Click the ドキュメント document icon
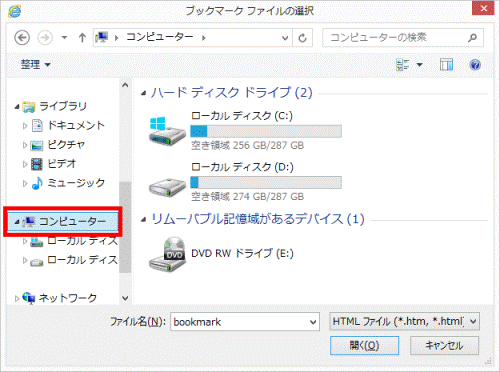This screenshot has height=372, width=500. 37,126
